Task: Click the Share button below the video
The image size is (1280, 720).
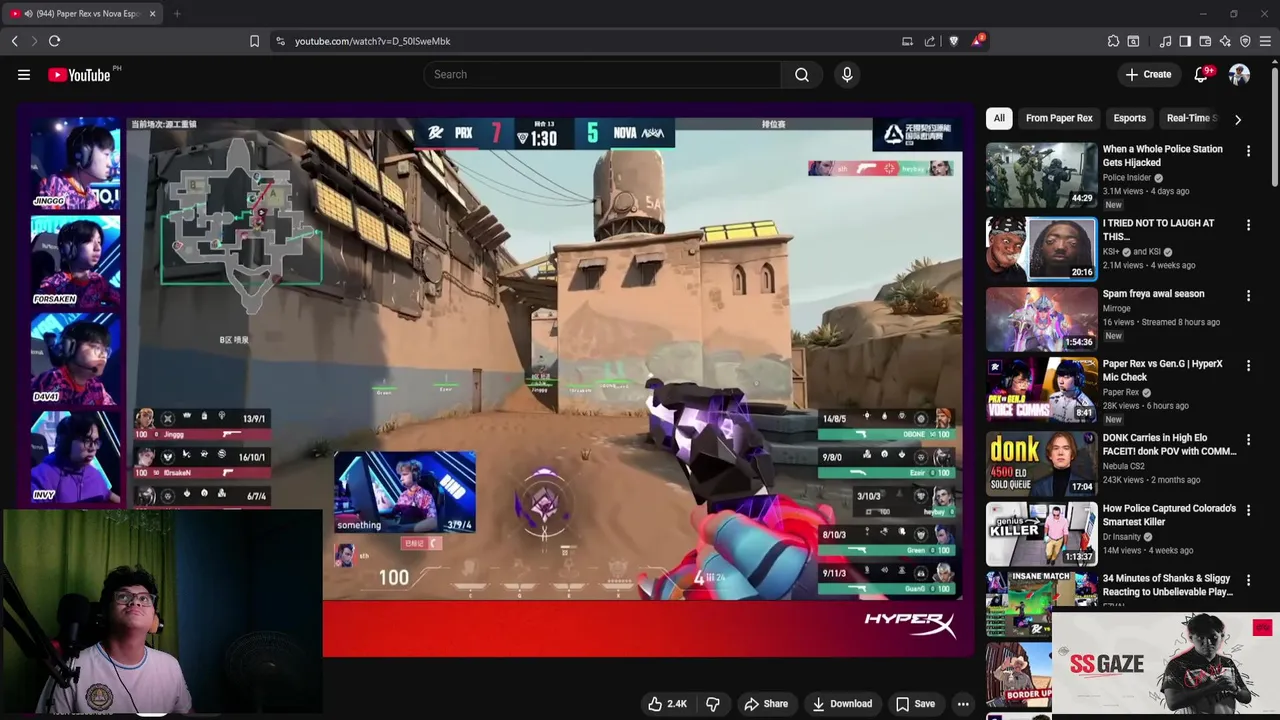Action: [766, 704]
